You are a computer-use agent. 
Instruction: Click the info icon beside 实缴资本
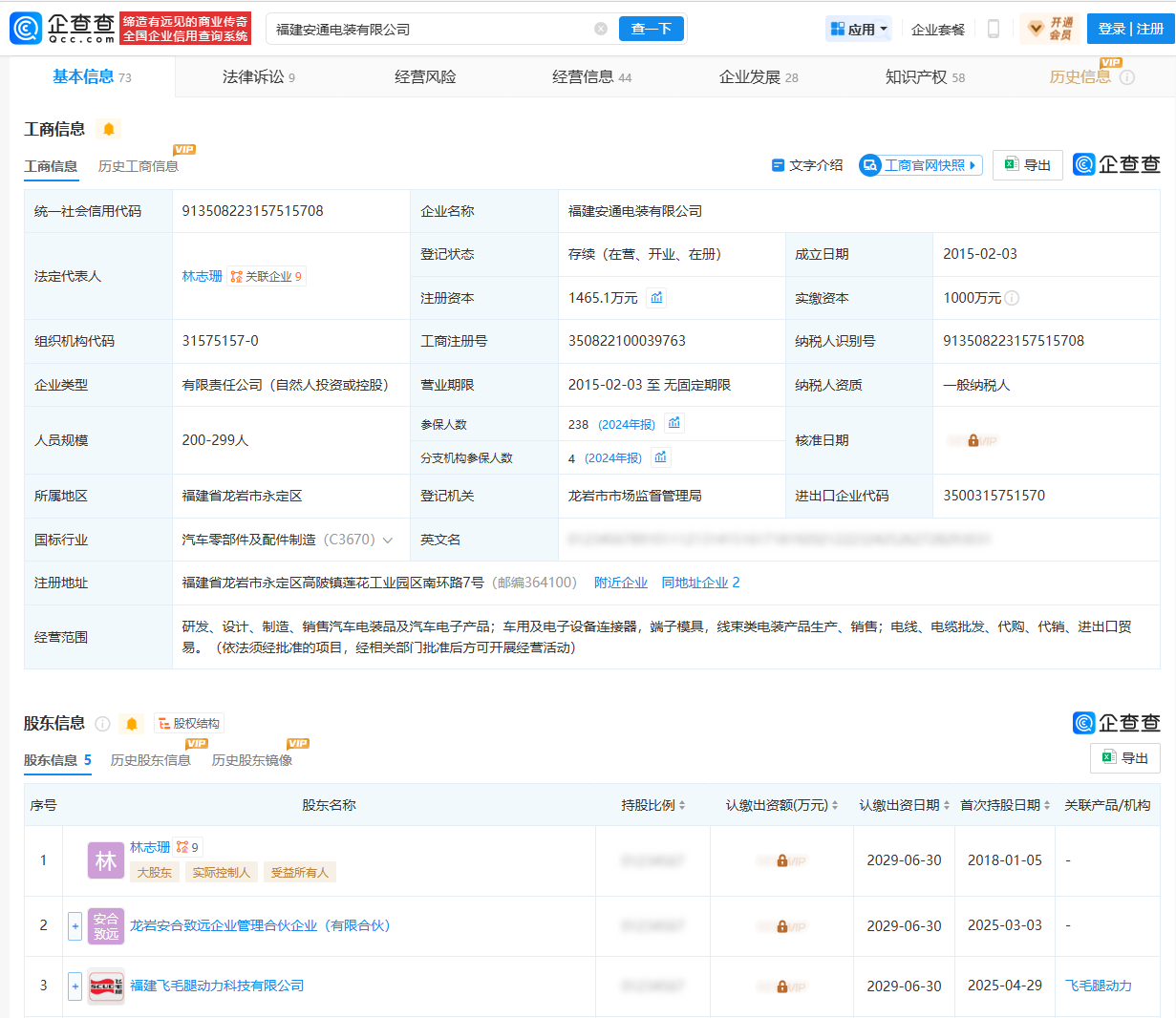coord(1013,298)
